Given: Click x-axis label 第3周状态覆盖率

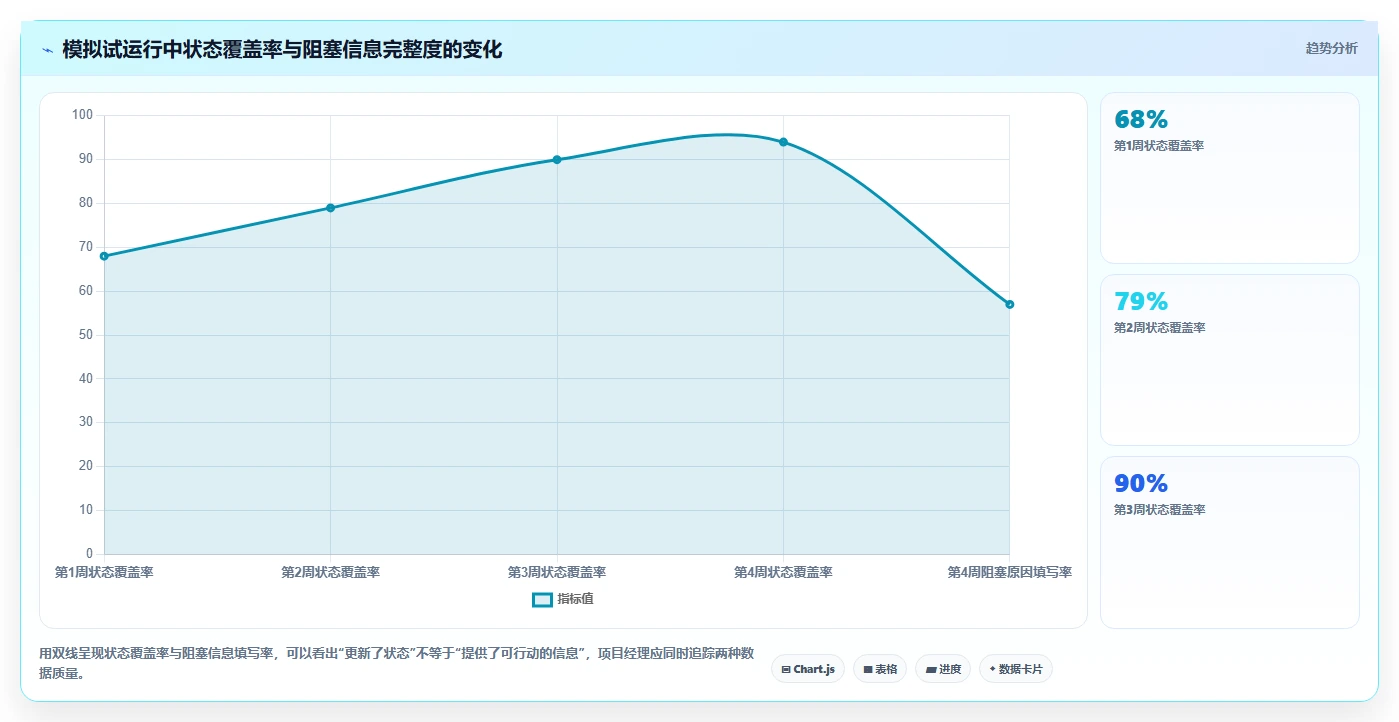Looking at the screenshot, I should (x=557, y=572).
